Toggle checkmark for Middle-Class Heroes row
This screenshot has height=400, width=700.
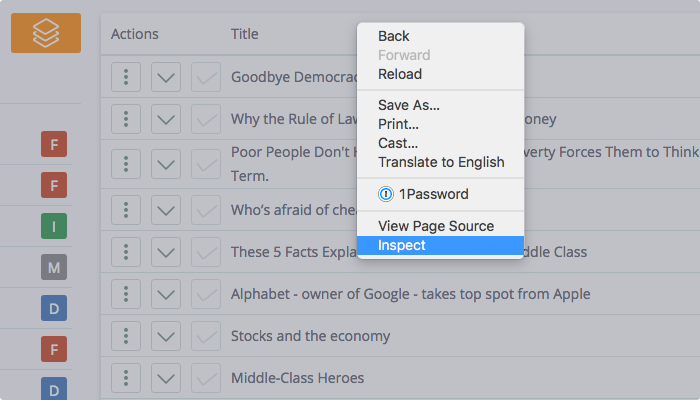coord(206,378)
